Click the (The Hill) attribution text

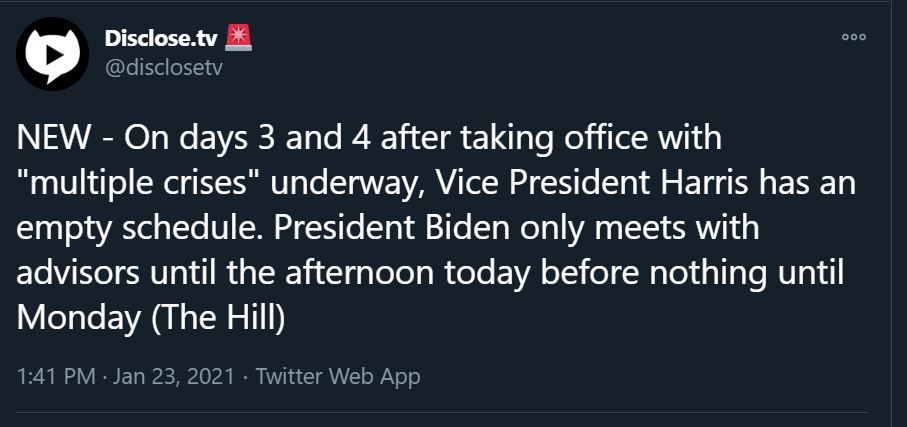[218, 318]
